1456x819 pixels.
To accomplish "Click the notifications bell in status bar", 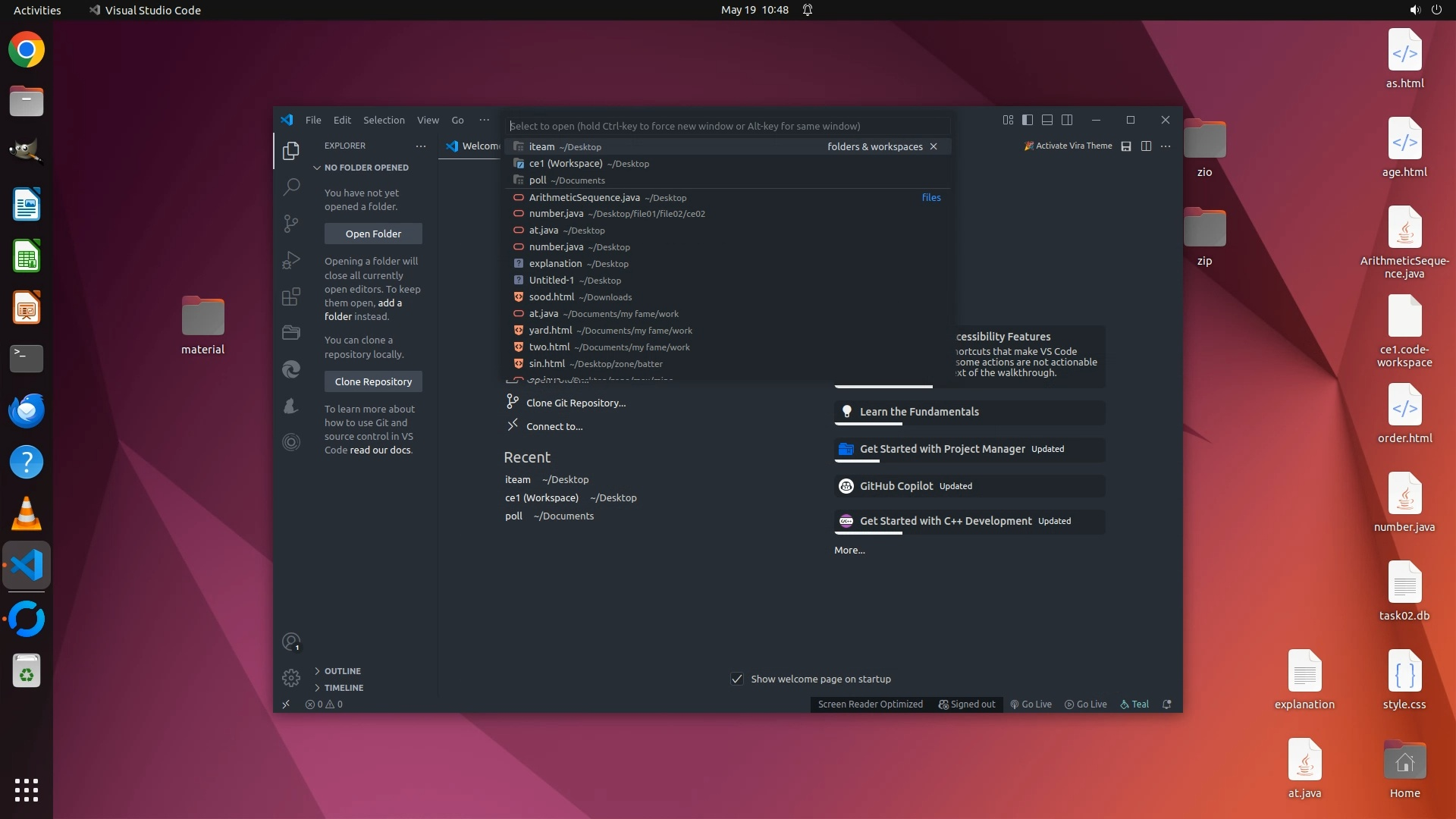I will pyautogui.click(x=1167, y=704).
